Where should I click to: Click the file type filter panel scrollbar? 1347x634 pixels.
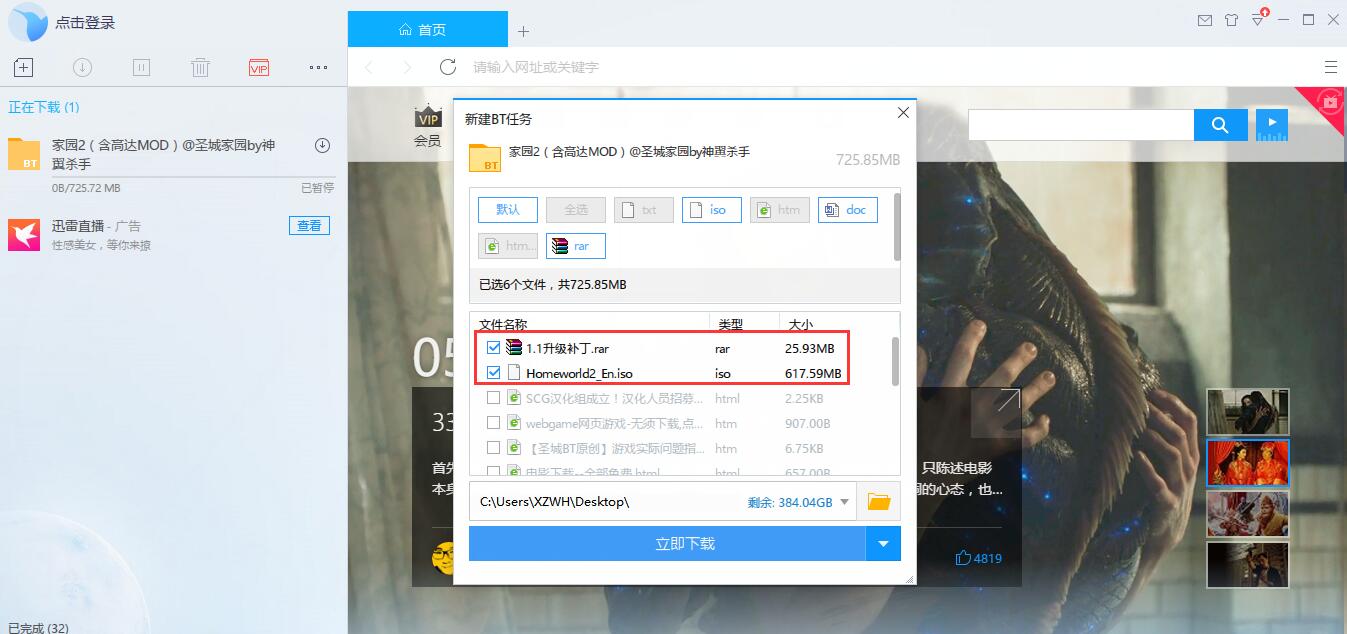(897, 225)
